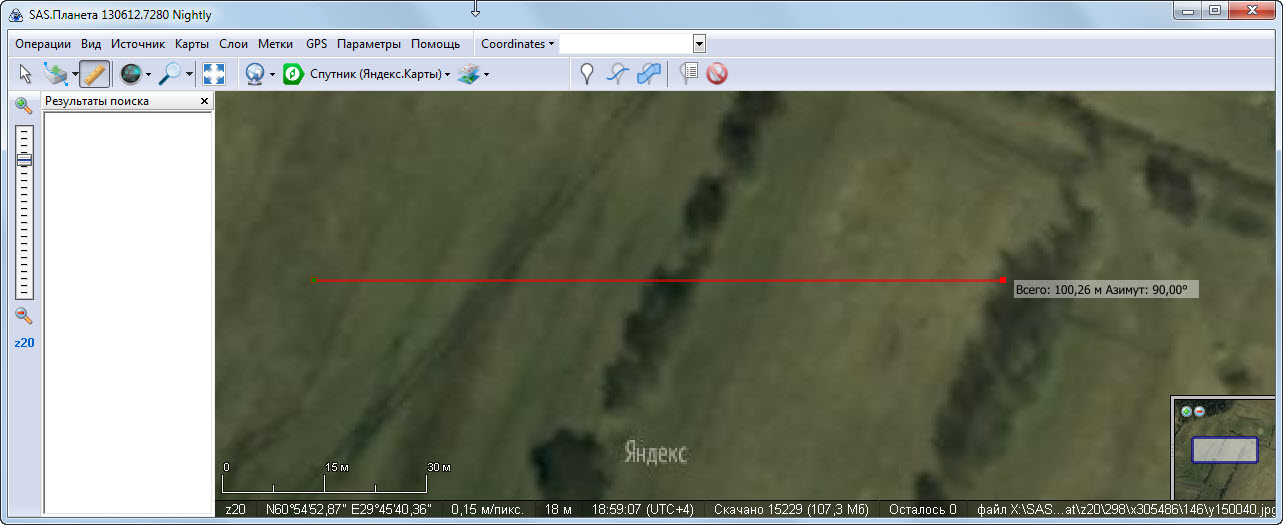The height and width of the screenshot is (525, 1283).
Task: Open the Операции menu
Action: point(43,44)
